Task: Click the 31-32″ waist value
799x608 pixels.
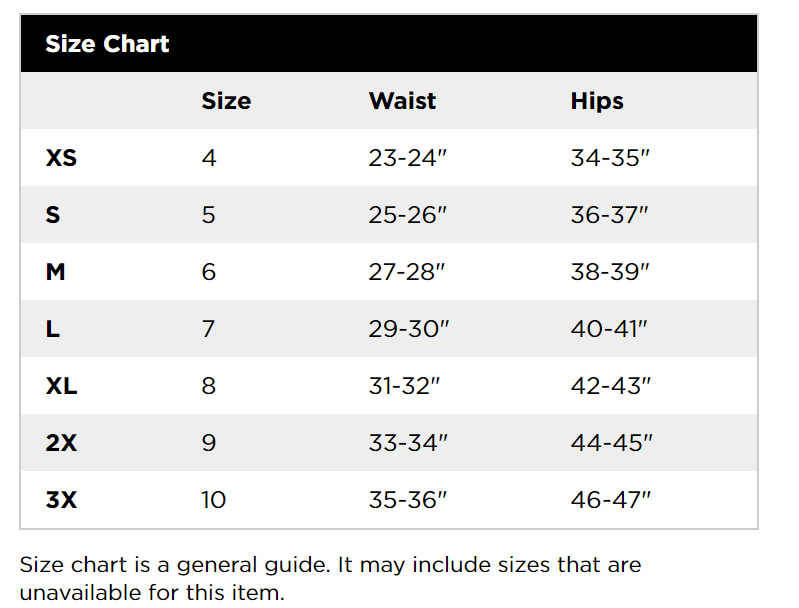Action: (x=405, y=386)
